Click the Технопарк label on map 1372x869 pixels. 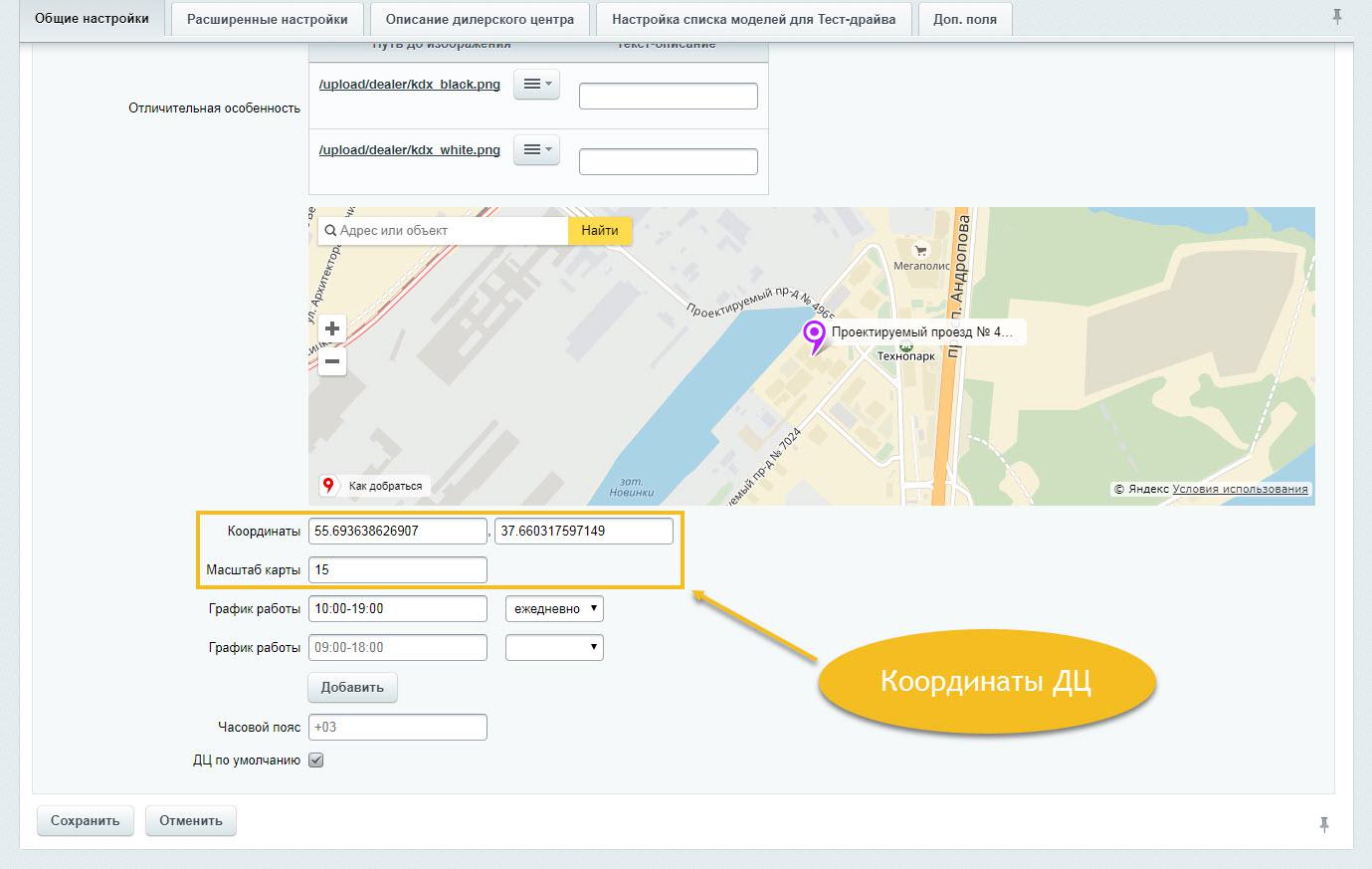(906, 356)
